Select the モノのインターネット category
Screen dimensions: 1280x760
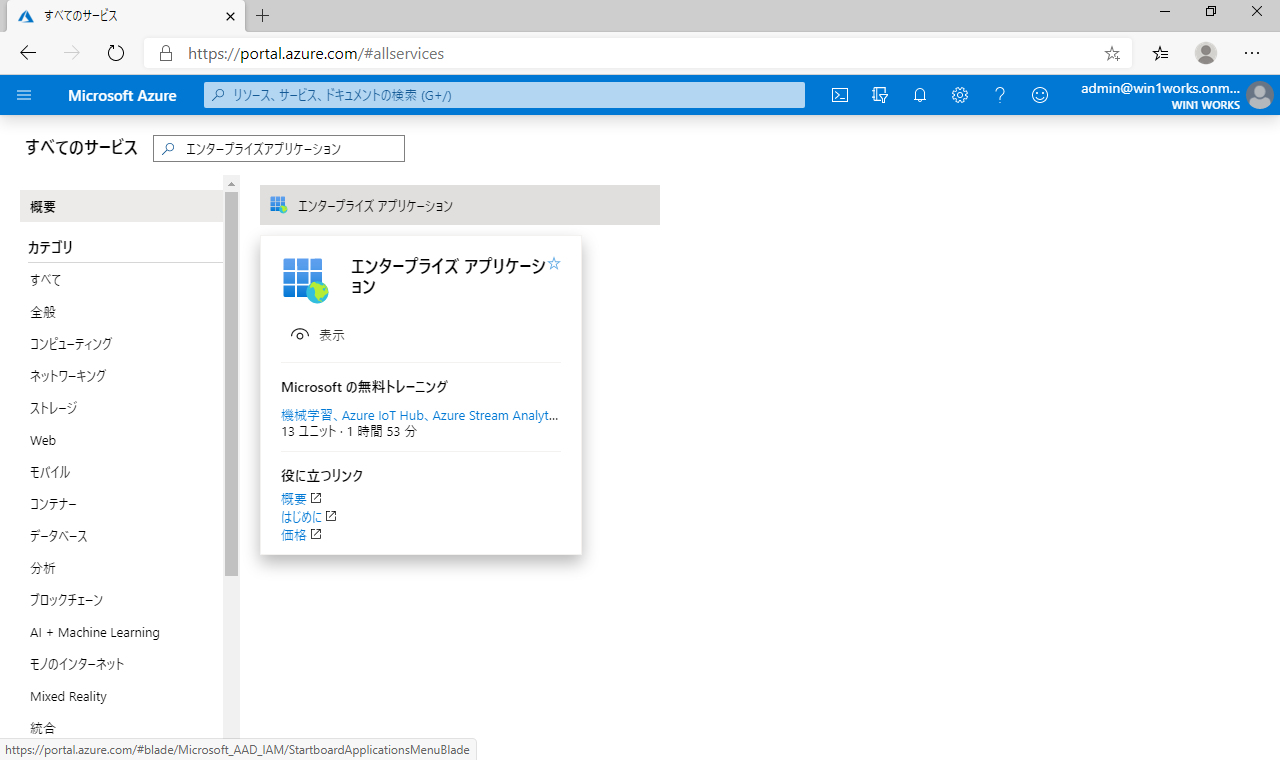77,663
